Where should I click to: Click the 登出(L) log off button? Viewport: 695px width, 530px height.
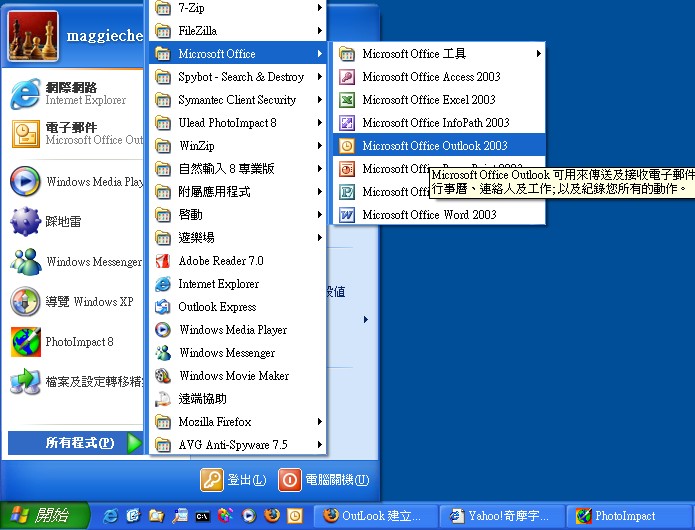[234, 480]
